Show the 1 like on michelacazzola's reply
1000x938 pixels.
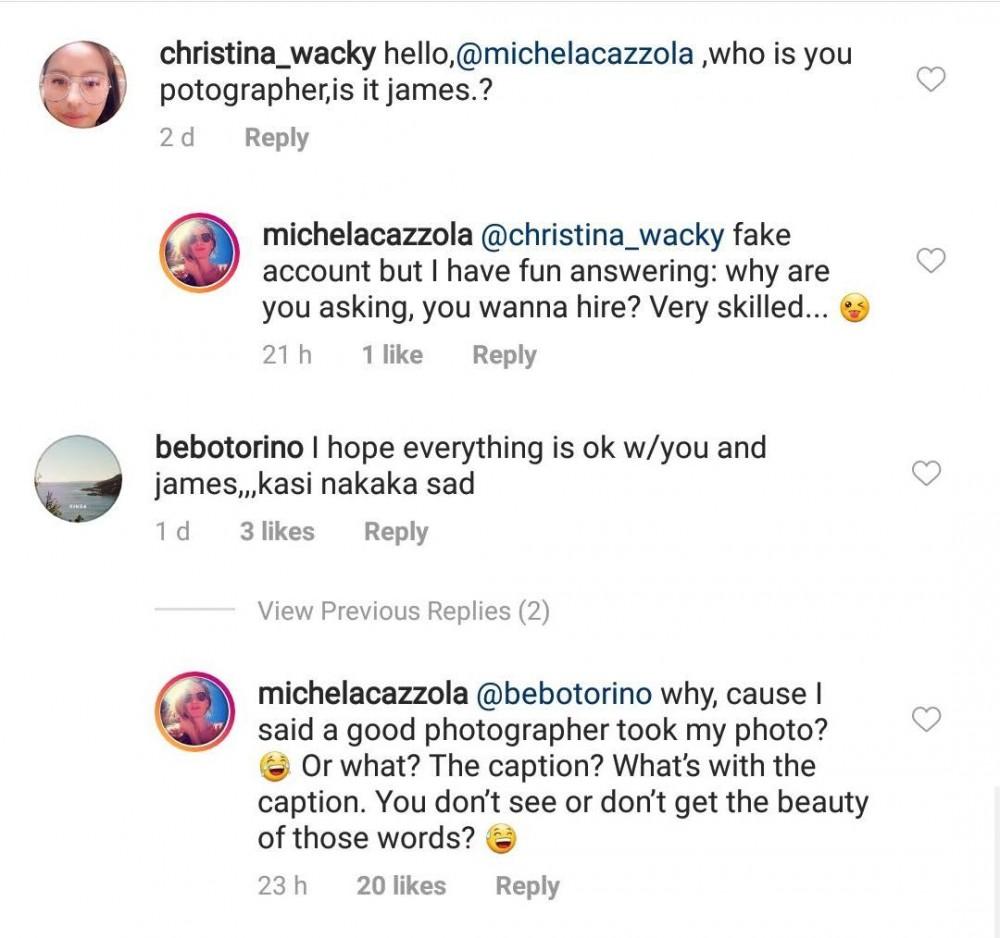(x=392, y=355)
